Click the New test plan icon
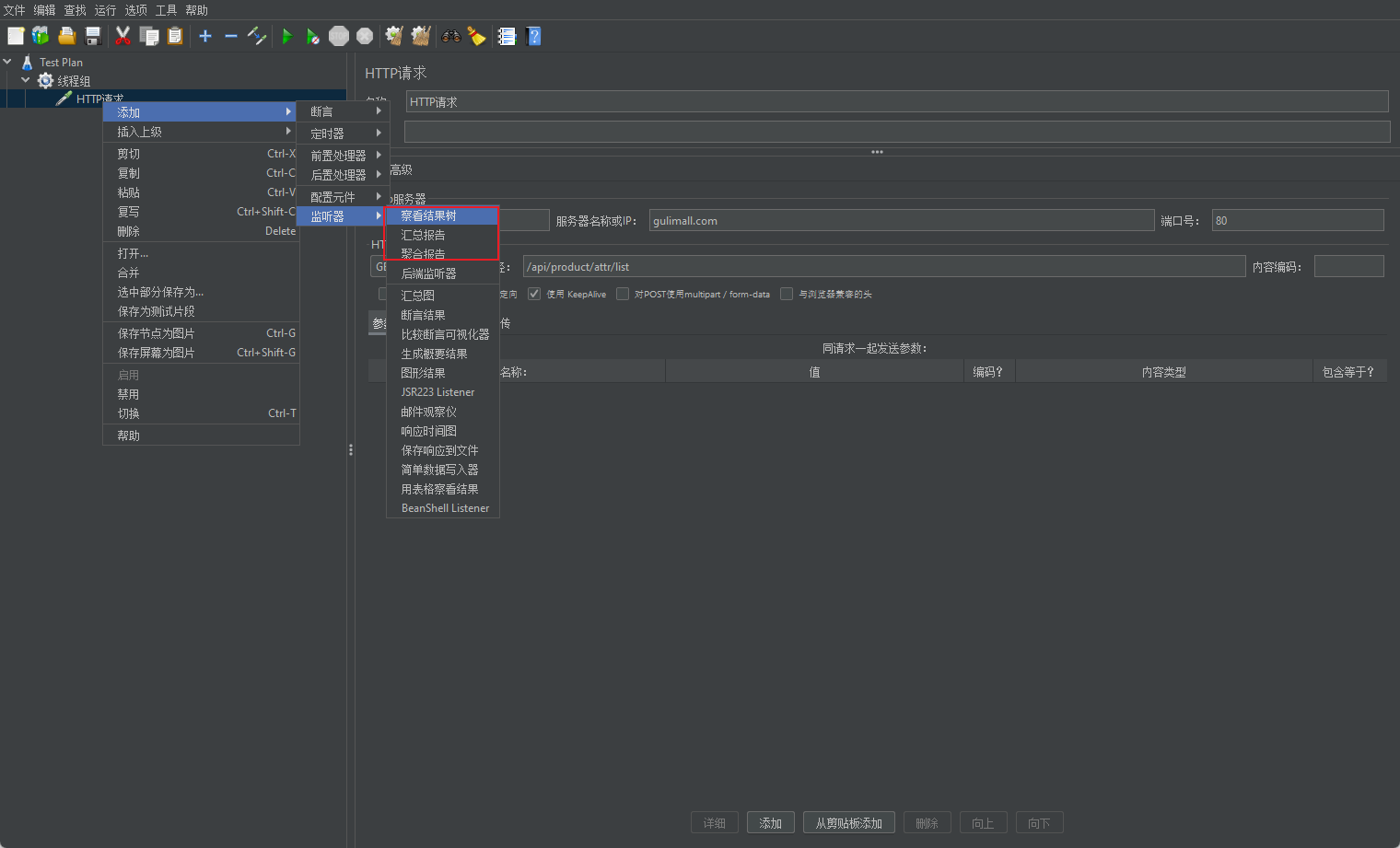This screenshot has height=848, width=1400. (16, 36)
